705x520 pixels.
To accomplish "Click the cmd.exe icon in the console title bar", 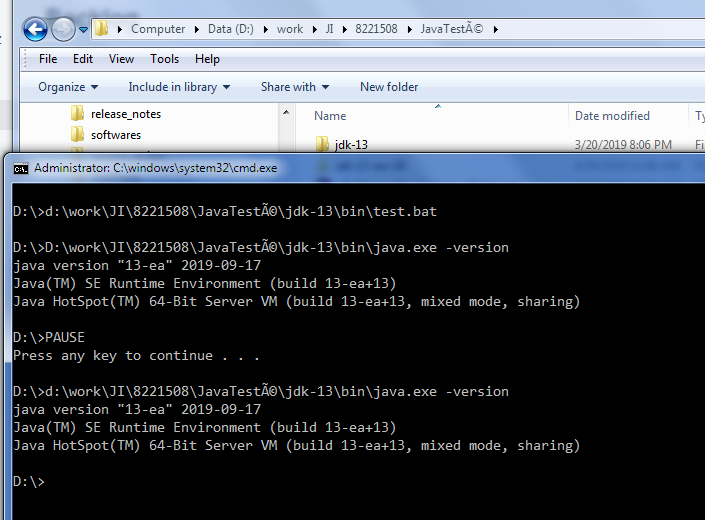I will [x=20, y=168].
